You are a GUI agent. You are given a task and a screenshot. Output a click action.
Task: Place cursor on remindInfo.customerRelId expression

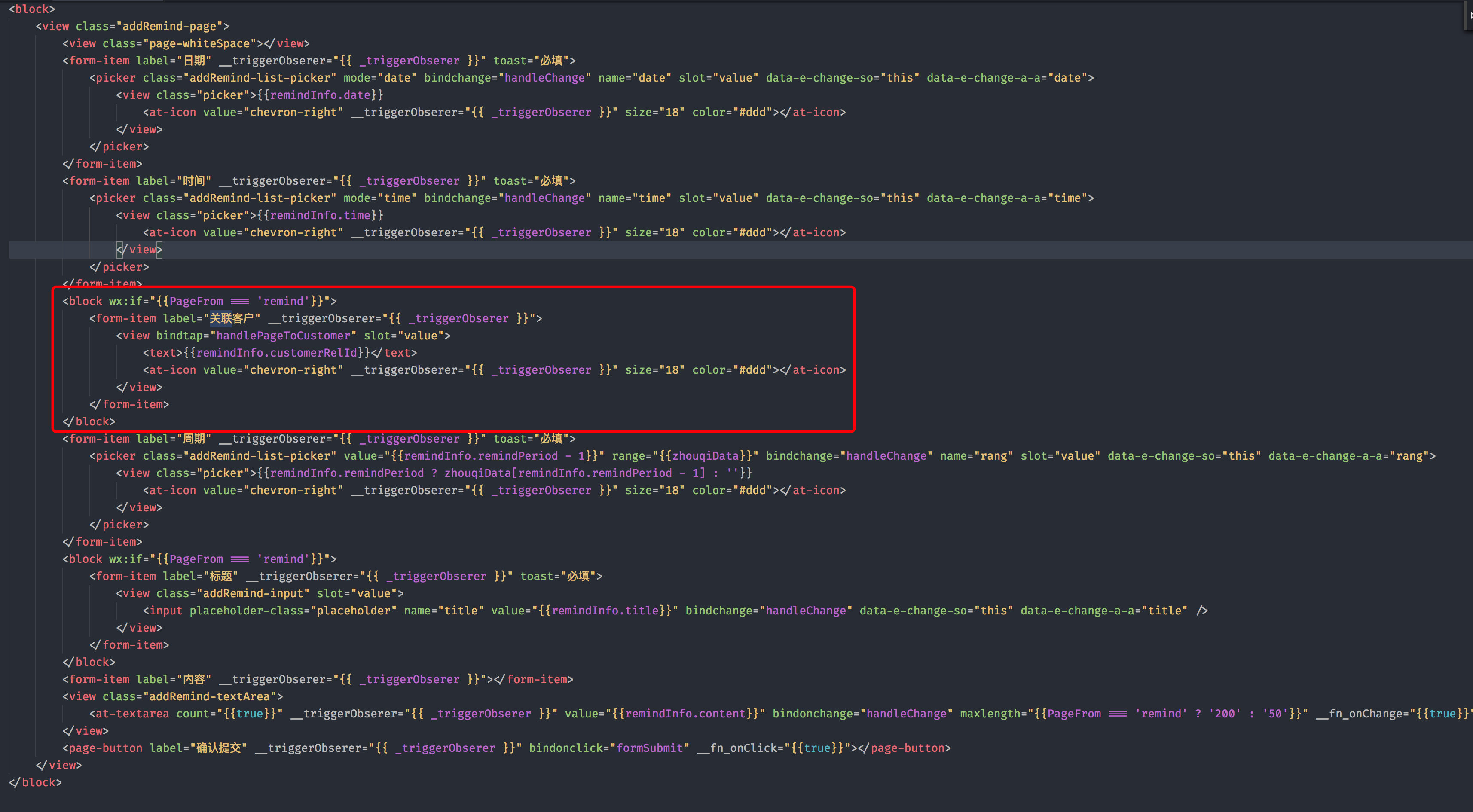tap(277, 353)
